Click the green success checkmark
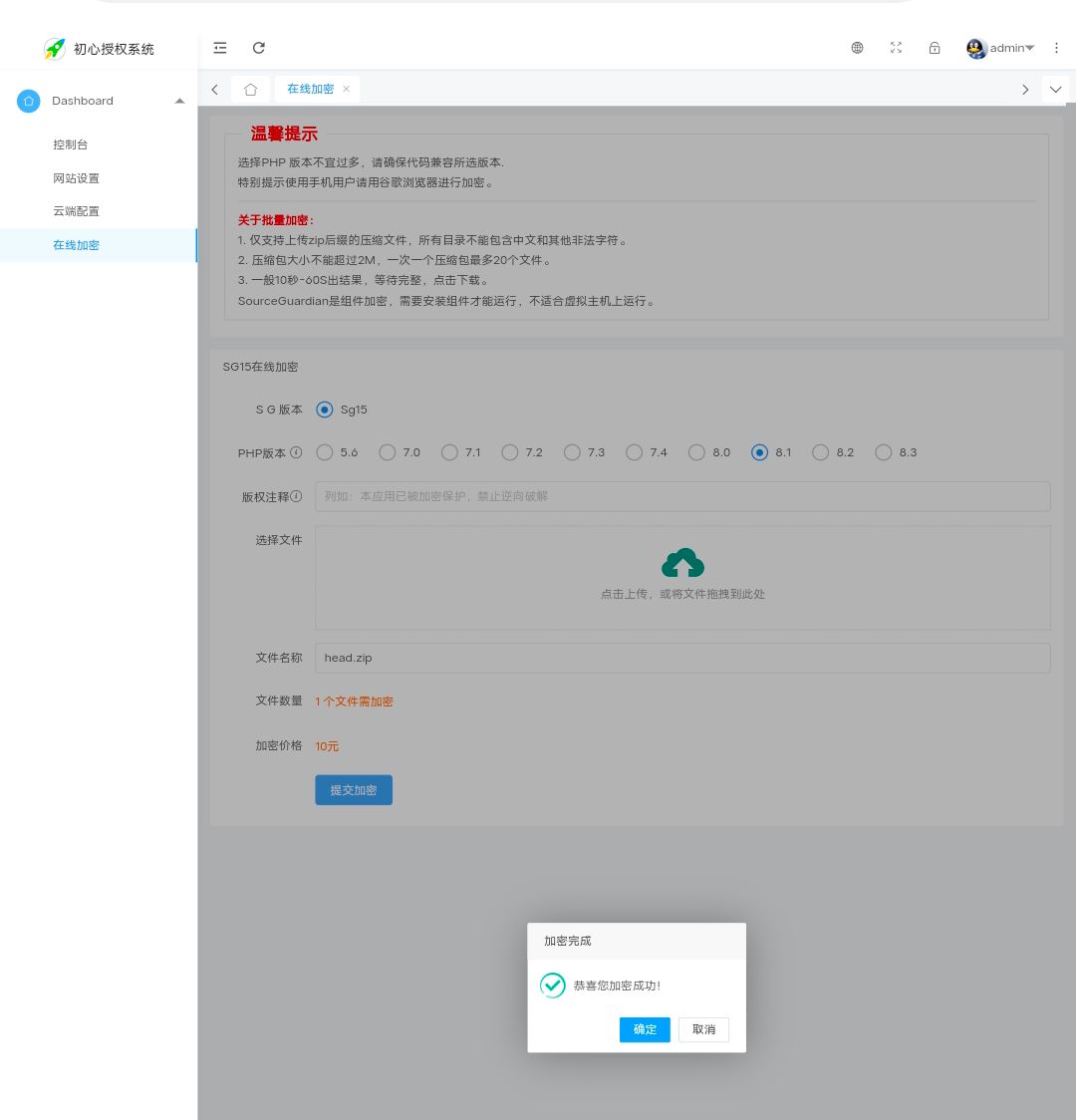This screenshot has width=1076, height=1120. click(553, 984)
